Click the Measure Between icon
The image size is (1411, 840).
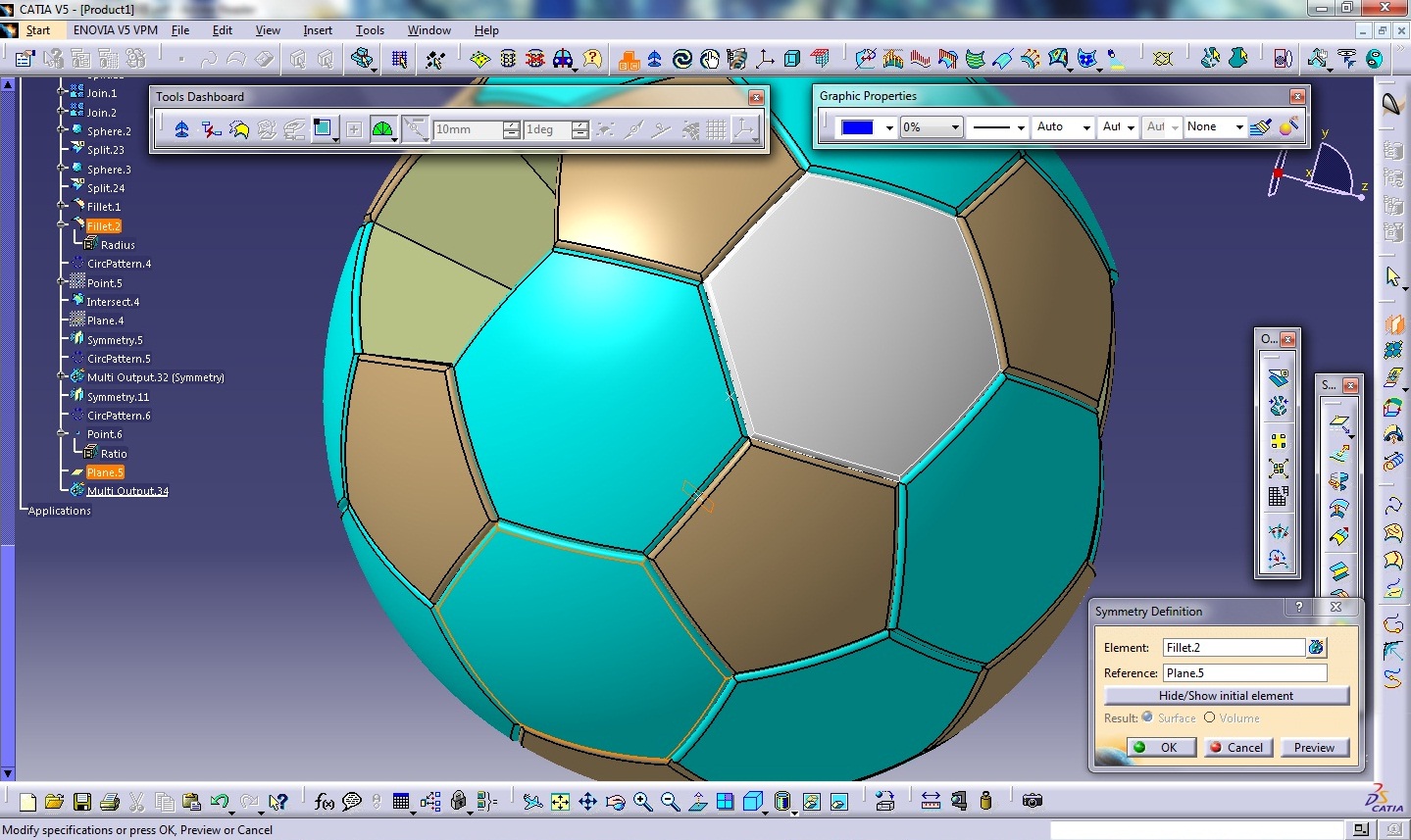pos(931,801)
